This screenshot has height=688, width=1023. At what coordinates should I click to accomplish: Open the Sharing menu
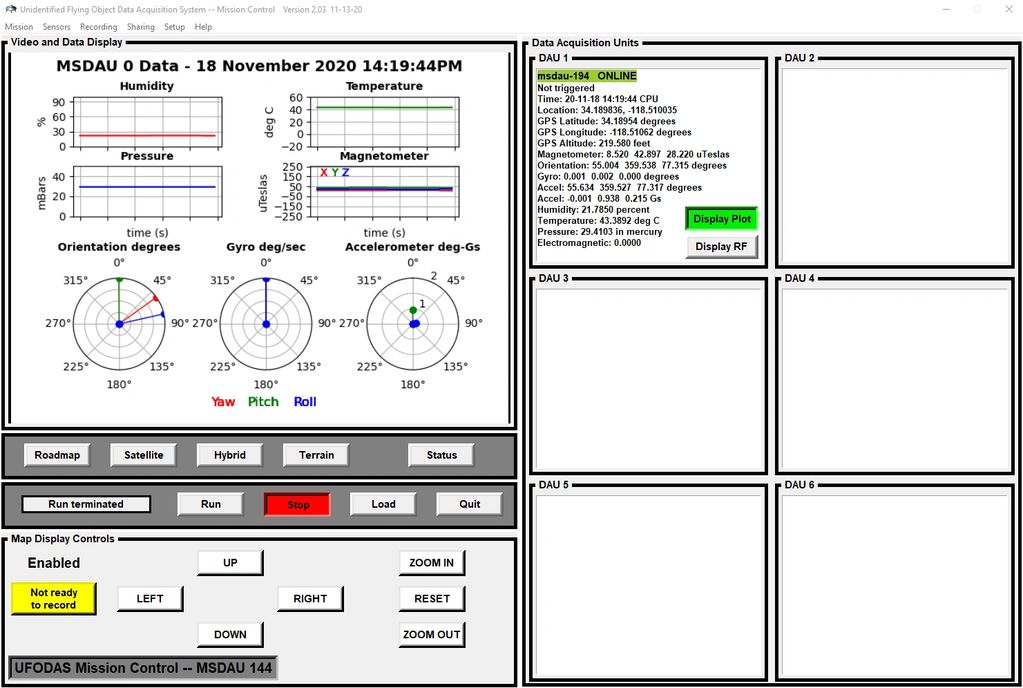[x=141, y=27]
